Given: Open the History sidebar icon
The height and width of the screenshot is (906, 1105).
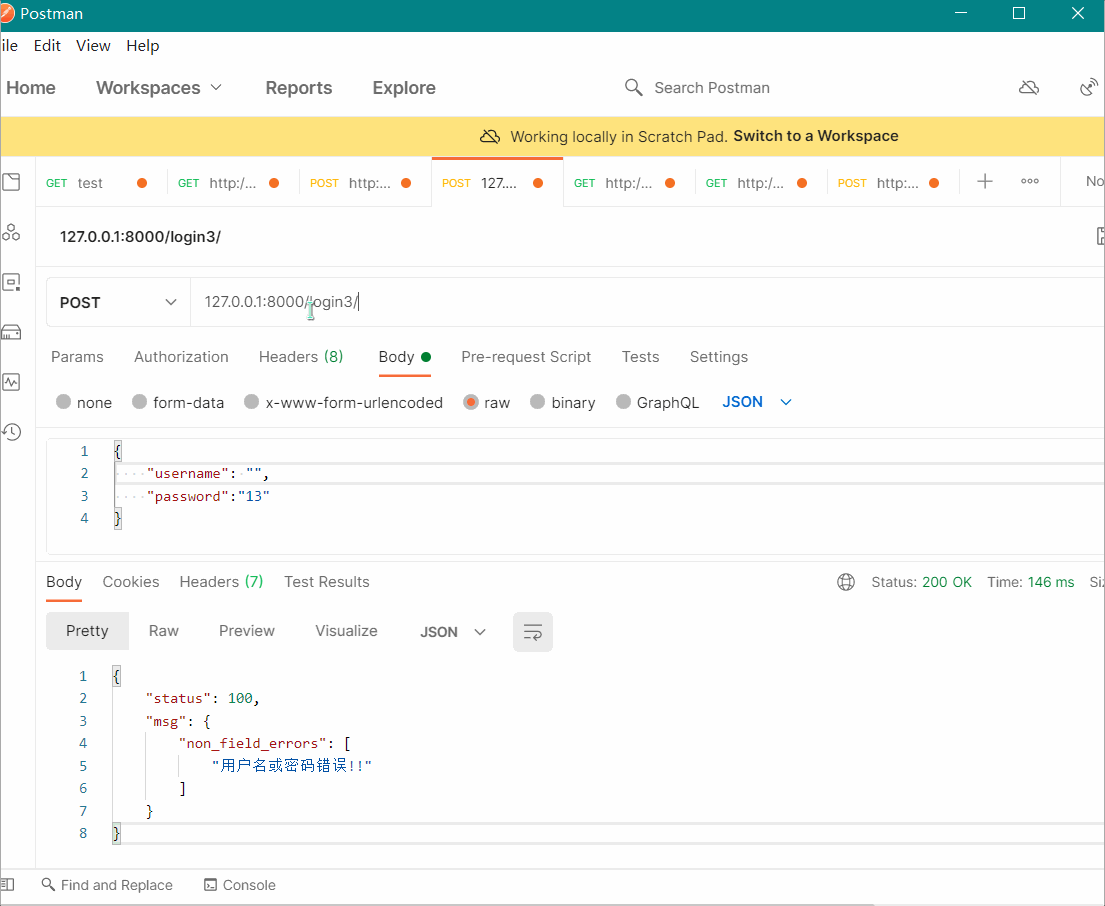Looking at the screenshot, I should click(11, 432).
